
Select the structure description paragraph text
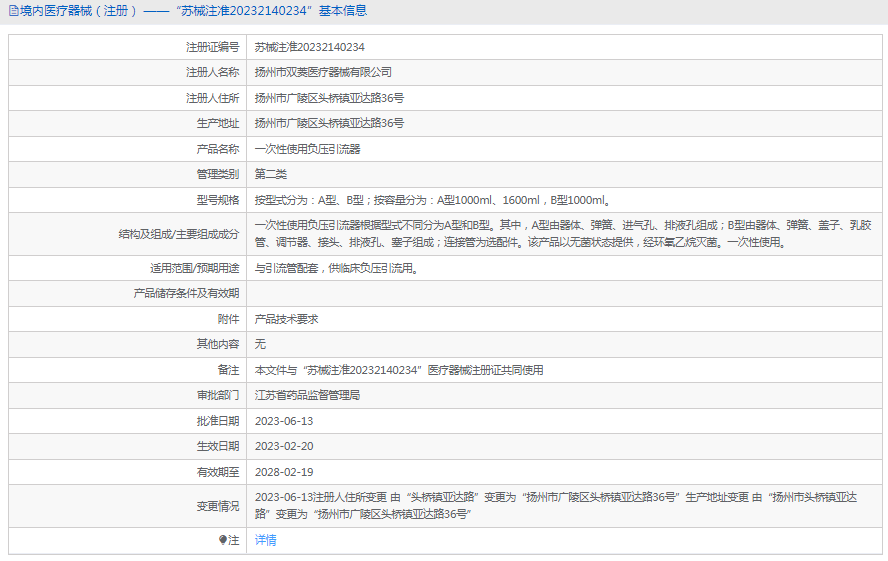(x=563, y=234)
